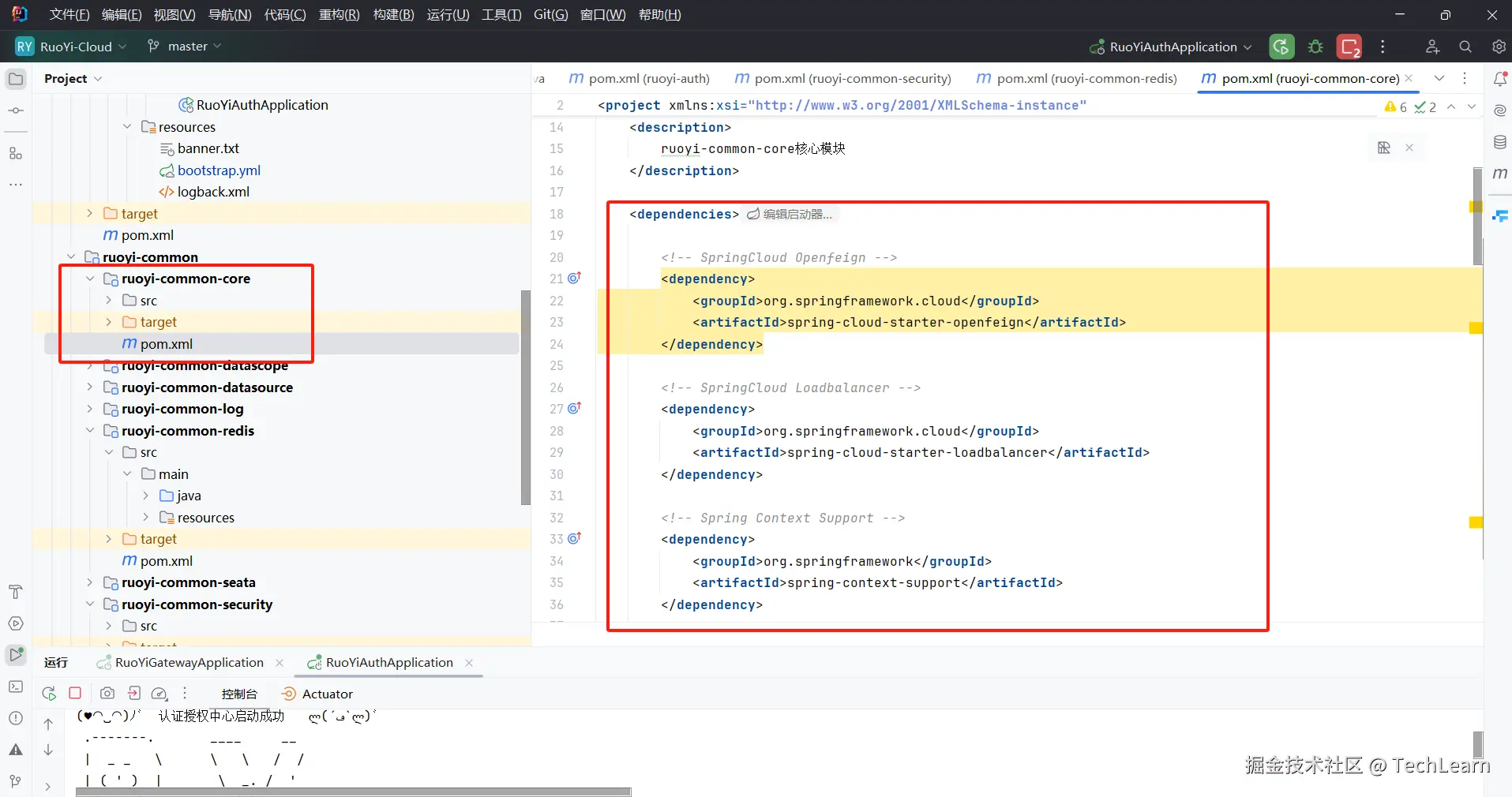Viewport: 1512px width, 797px height.
Task: Click the warning triangle sidebar icon
Action: [x=16, y=750]
